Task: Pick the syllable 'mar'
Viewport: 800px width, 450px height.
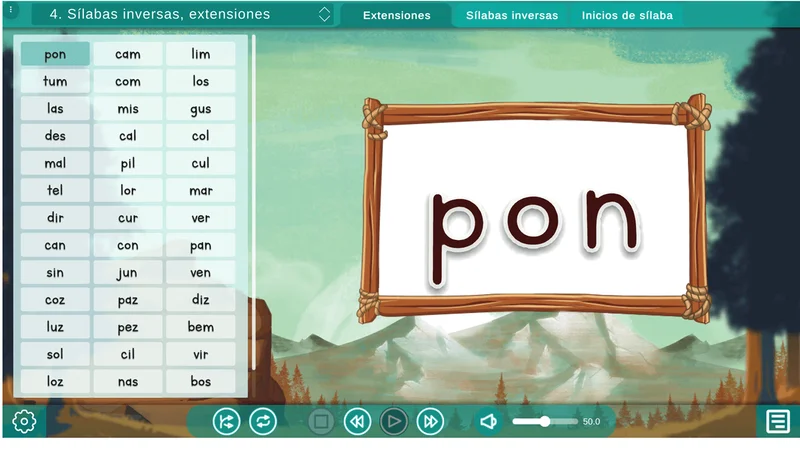Action: coord(201,190)
